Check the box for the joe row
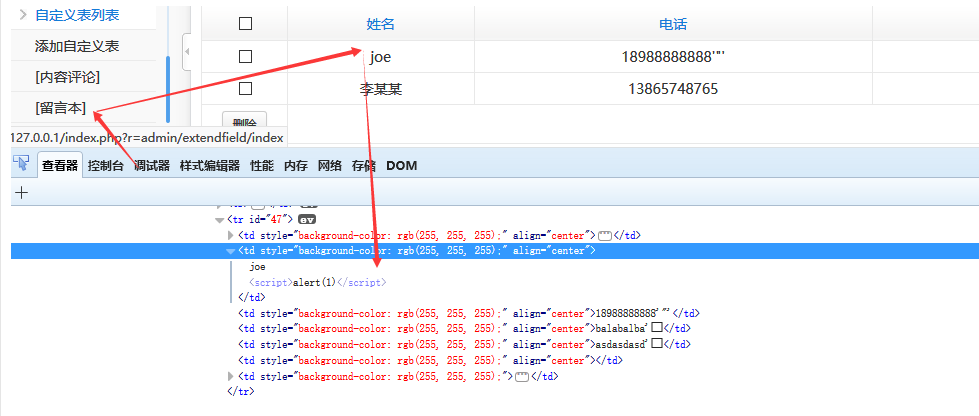Viewport: 979px width, 416px height. pos(245,57)
